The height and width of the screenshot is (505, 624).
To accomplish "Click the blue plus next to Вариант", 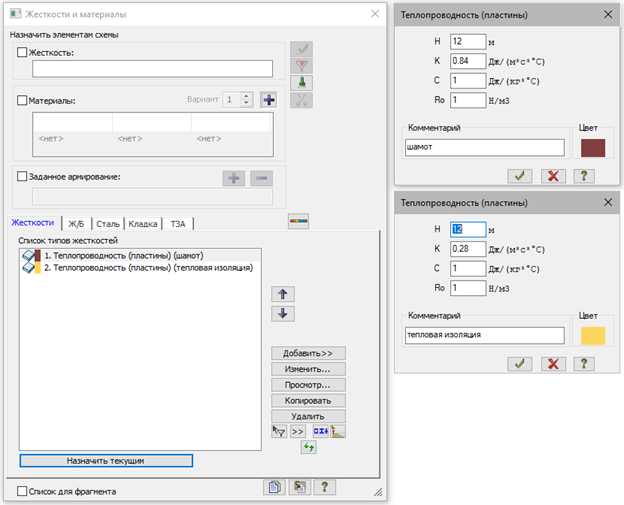I will (268, 100).
